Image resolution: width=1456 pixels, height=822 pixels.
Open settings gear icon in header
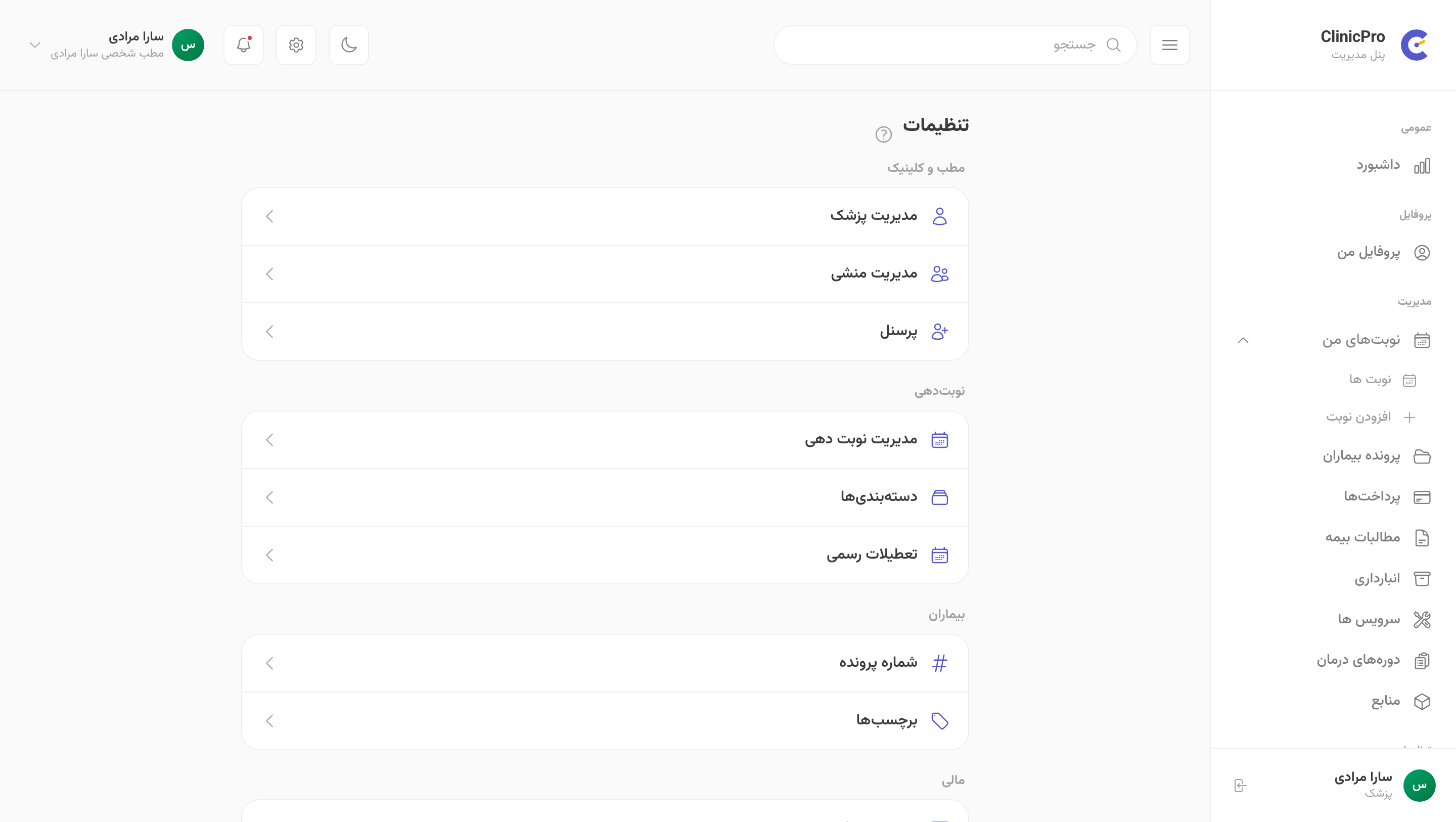[296, 44]
